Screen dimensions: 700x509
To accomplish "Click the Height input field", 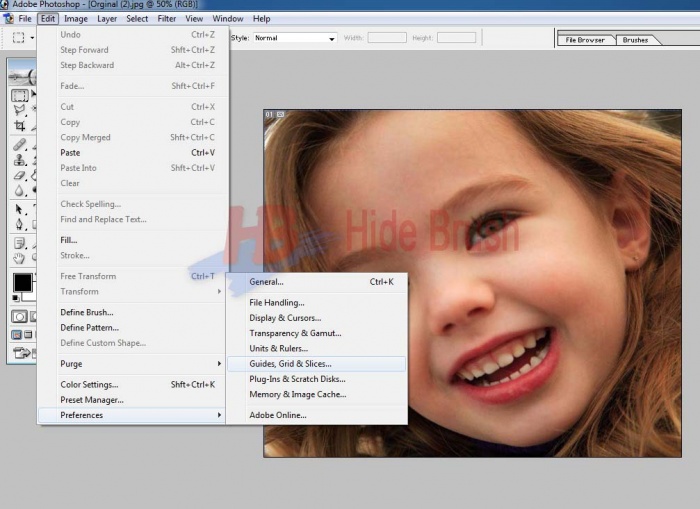I will [x=456, y=38].
